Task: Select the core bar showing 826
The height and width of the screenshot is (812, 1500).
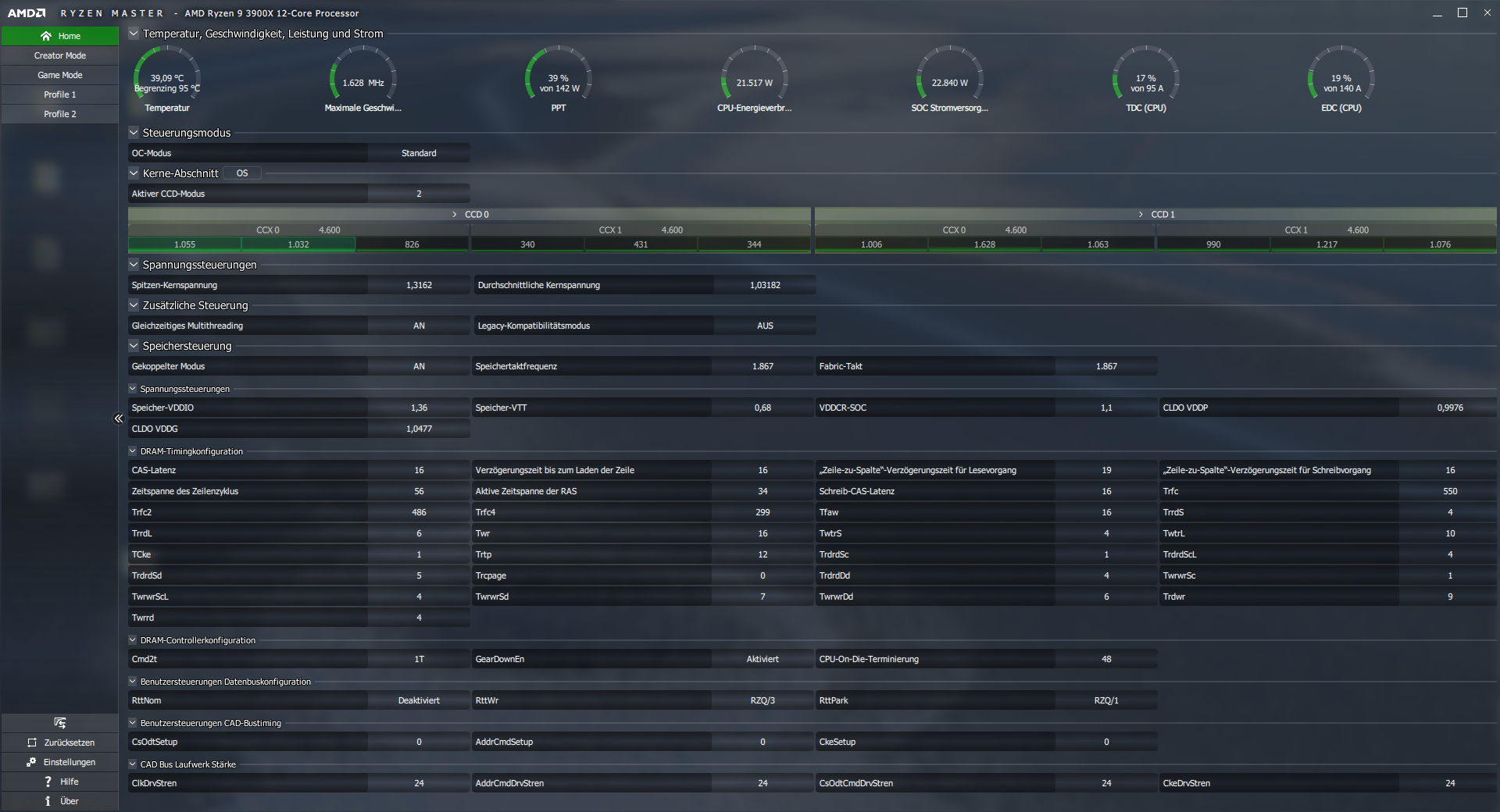Action: pos(412,244)
